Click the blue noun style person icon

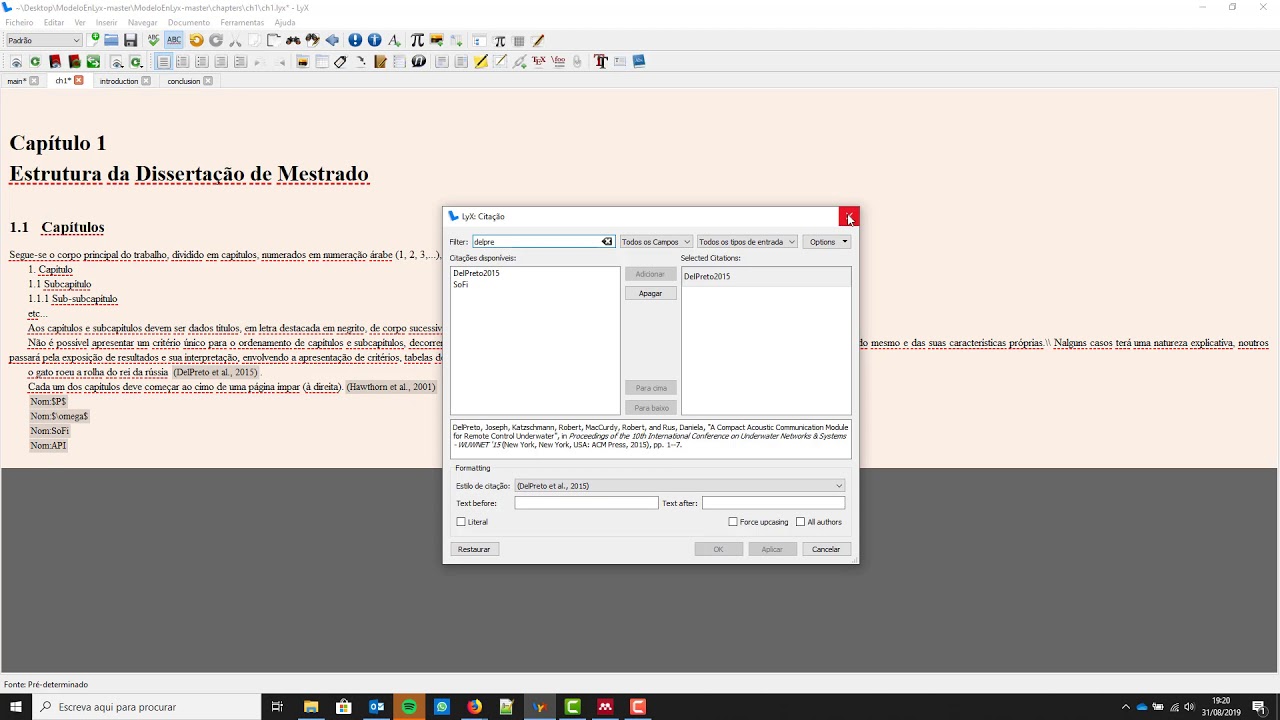tap(374, 40)
